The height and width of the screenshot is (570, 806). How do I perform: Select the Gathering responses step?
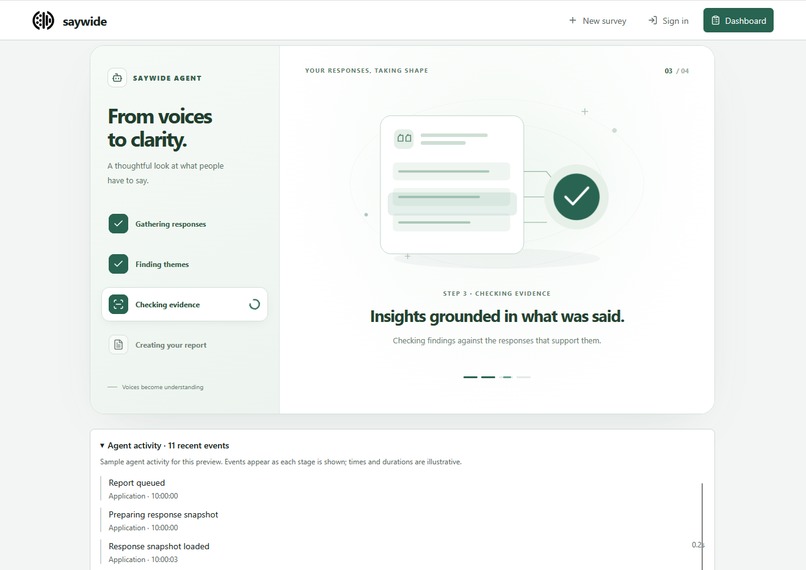point(184,224)
